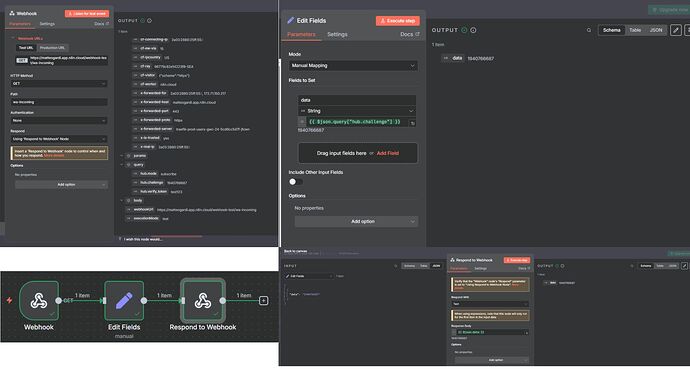Click the info icon beside Respond to Webhook OUTPUT title
The width and height of the screenshot is (690, 388).
tap(562, 266)
